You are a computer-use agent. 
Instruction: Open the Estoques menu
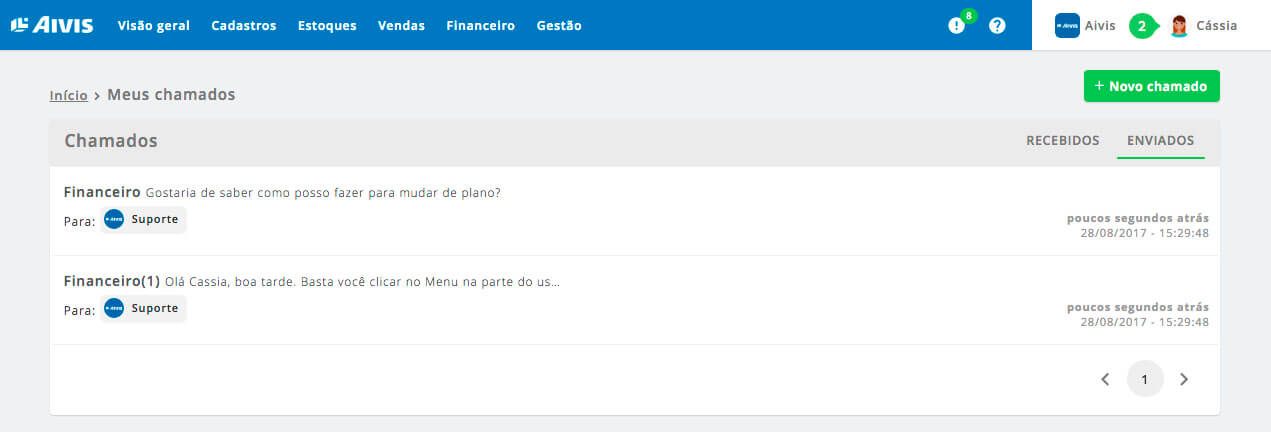point(327,26)
